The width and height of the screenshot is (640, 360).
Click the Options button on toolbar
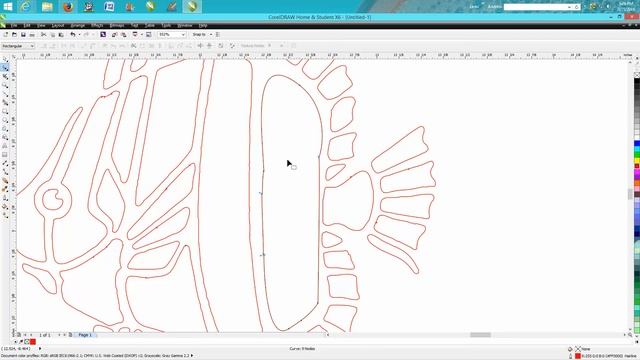coord(218,35)
